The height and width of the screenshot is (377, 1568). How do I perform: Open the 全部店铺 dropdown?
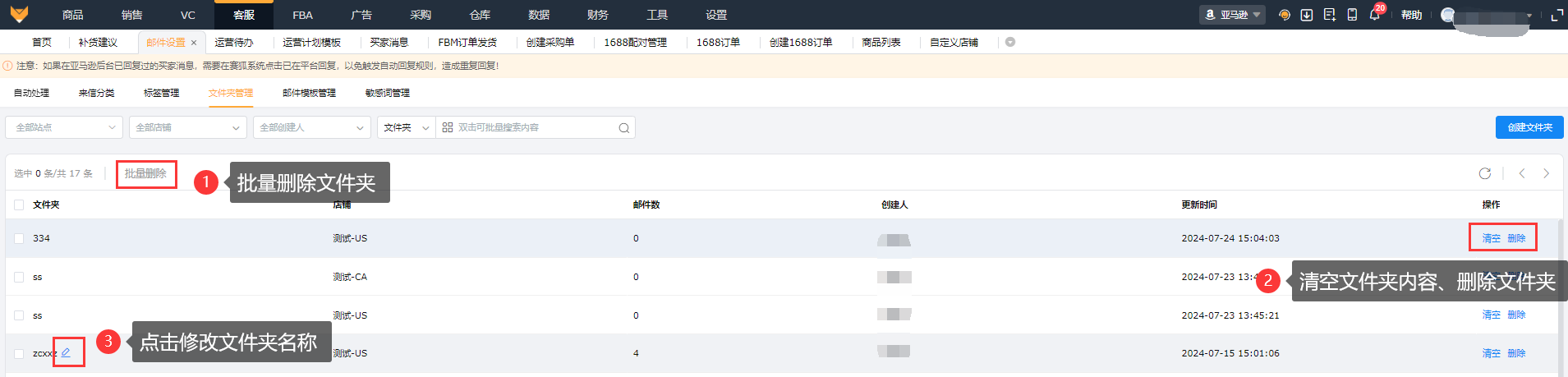188,127
